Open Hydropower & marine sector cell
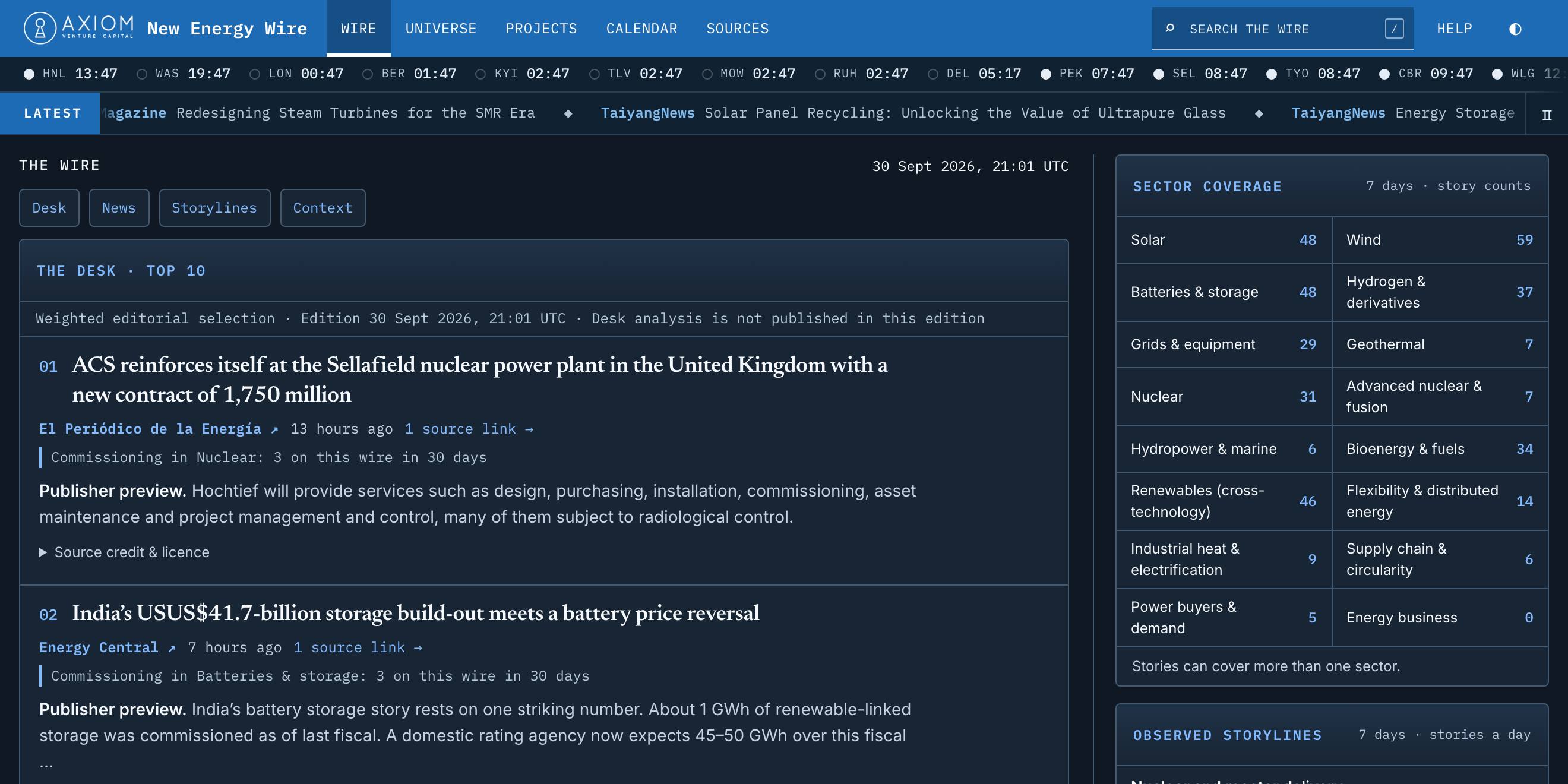1568x784 pixels. coord(1224,449)
